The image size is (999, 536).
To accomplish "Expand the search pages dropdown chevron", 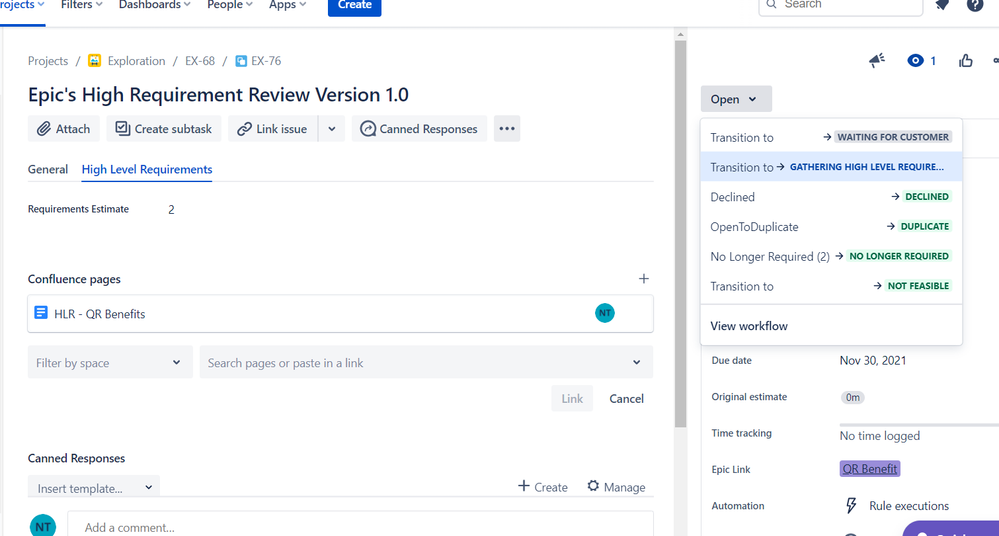I will pos(636,363).
